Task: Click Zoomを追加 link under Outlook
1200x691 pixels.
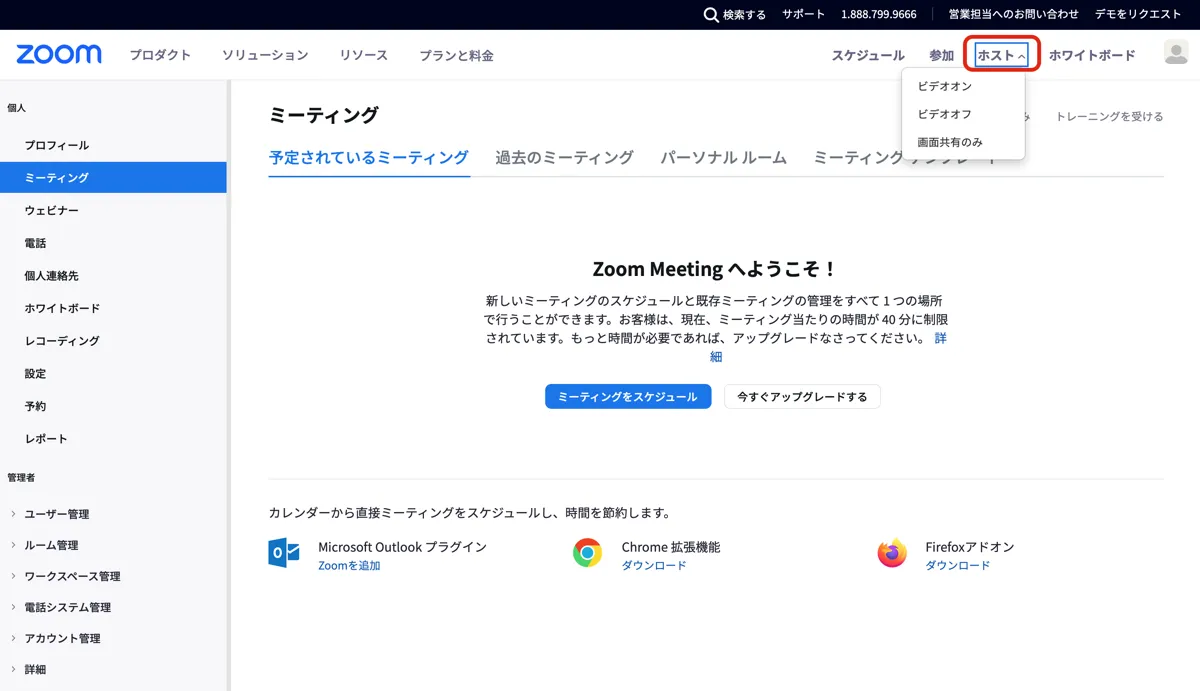Action: pyautogui.click(x=349, y=565)
